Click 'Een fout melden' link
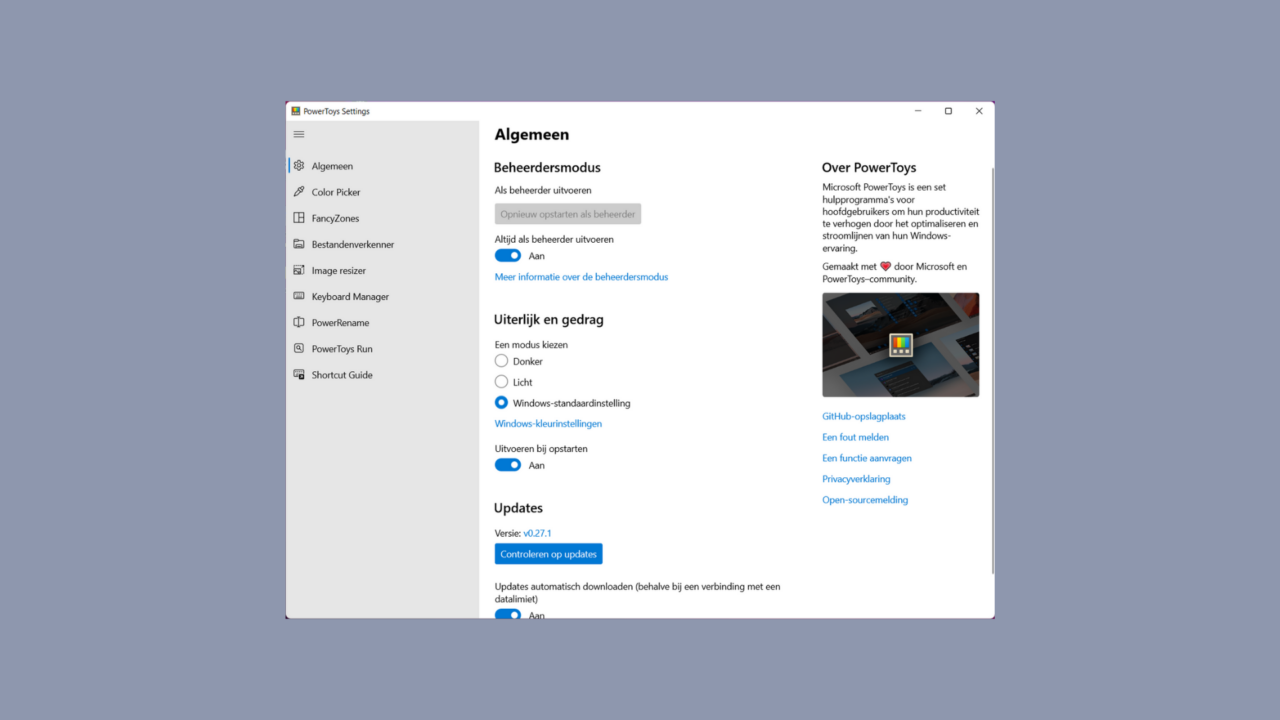This screenshot has width=1280, height=720. [x=855, y=437]
